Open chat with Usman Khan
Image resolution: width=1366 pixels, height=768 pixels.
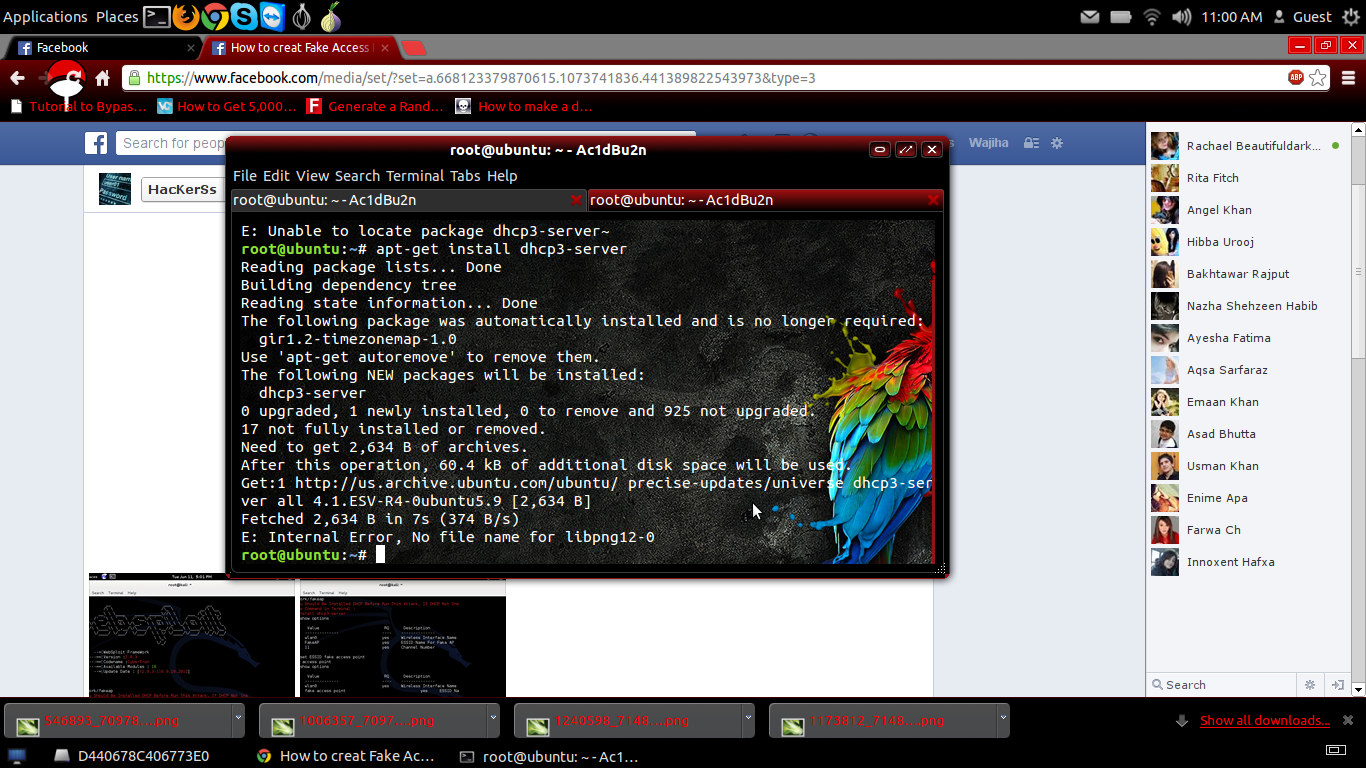click(1247, 466)
